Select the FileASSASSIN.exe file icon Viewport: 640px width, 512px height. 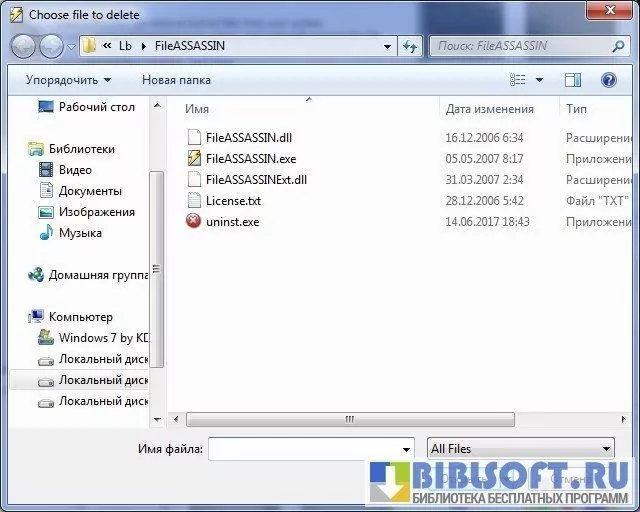(x=195, y=158)
